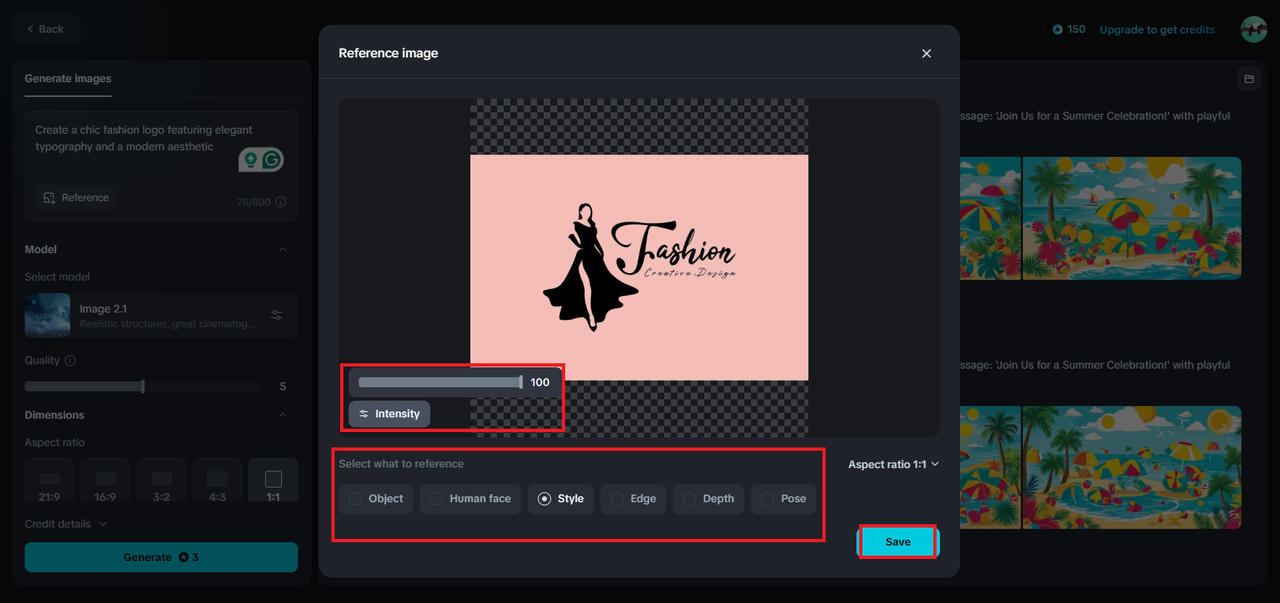Image resolution: width=1280 pixels, height=603 pixels.
Task: Click the Intensity sliders icon
Action: [x=364, y=414]
